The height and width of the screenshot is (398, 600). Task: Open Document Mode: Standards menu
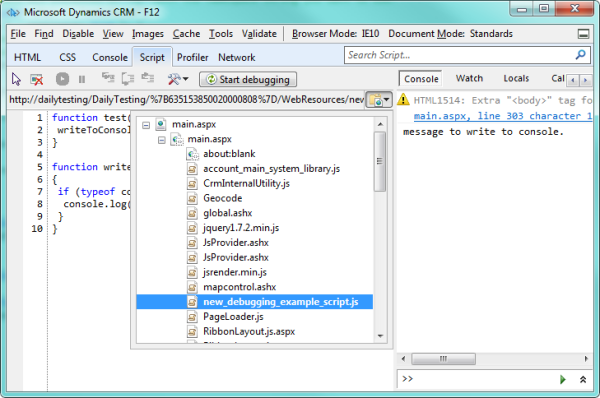coord(450,34)
